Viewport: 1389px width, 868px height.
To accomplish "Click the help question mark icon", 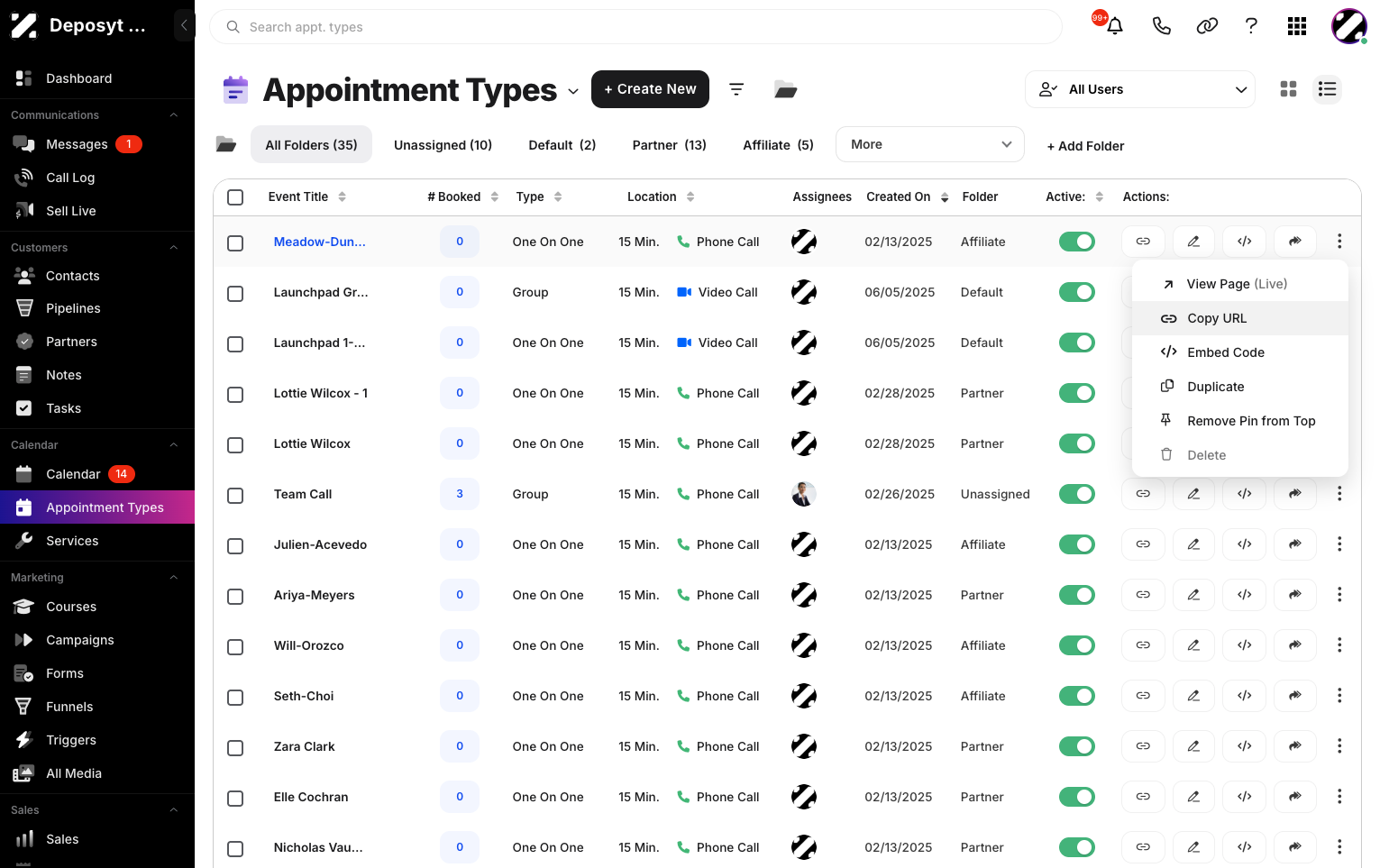I will click(1251, 26).
